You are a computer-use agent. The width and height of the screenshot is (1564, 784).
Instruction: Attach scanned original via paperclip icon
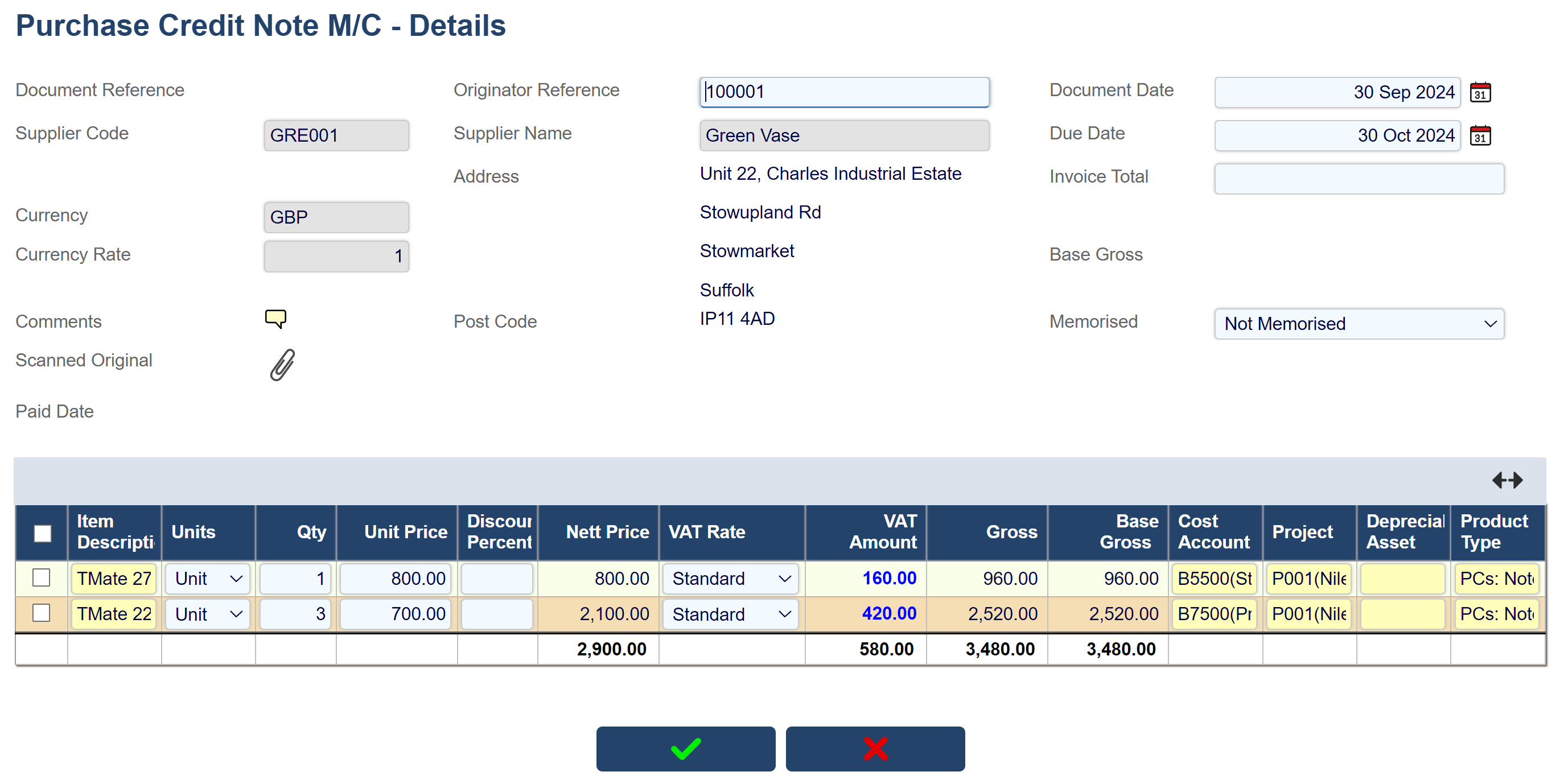pyautogui.click(x=282, y=364)
